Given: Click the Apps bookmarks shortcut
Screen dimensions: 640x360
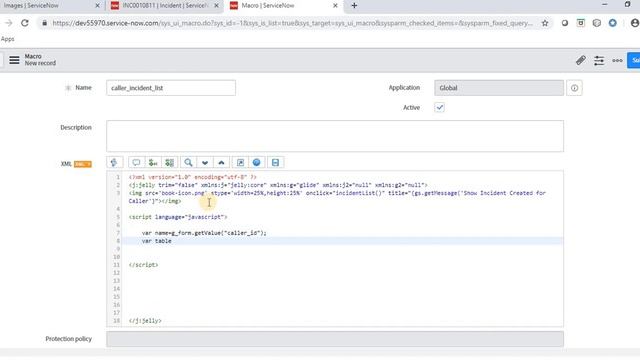Looking at the screenshot, I should click(x=7, y=39).
